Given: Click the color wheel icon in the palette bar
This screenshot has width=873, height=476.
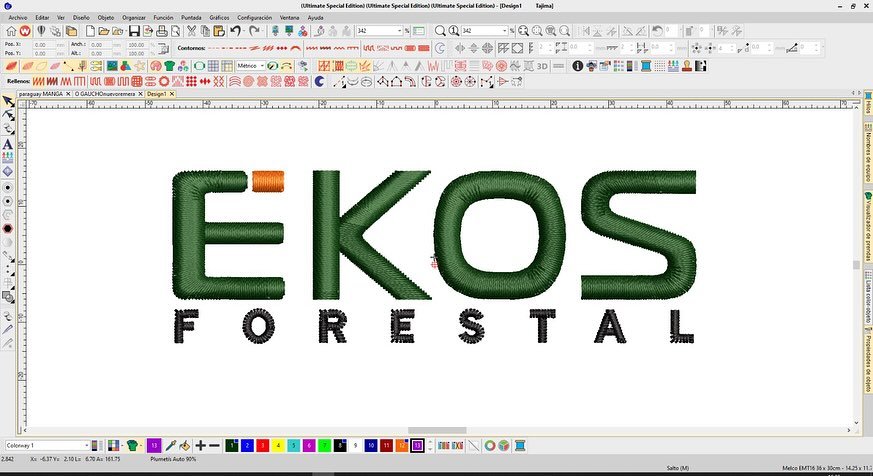Looking at the screenshot, I should 490,445.
